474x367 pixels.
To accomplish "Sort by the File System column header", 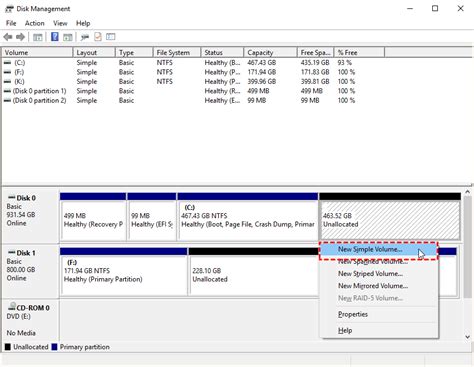I will (177, 52).
